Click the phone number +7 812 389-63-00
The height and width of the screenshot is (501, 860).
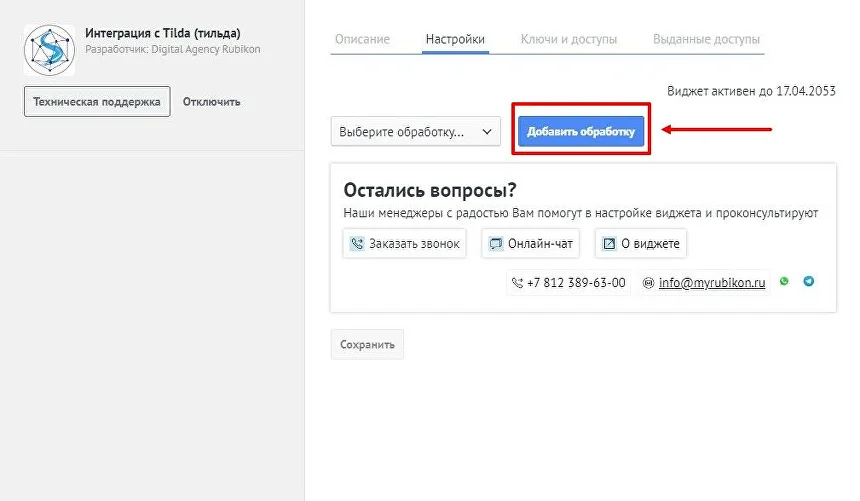click(576, 283)
